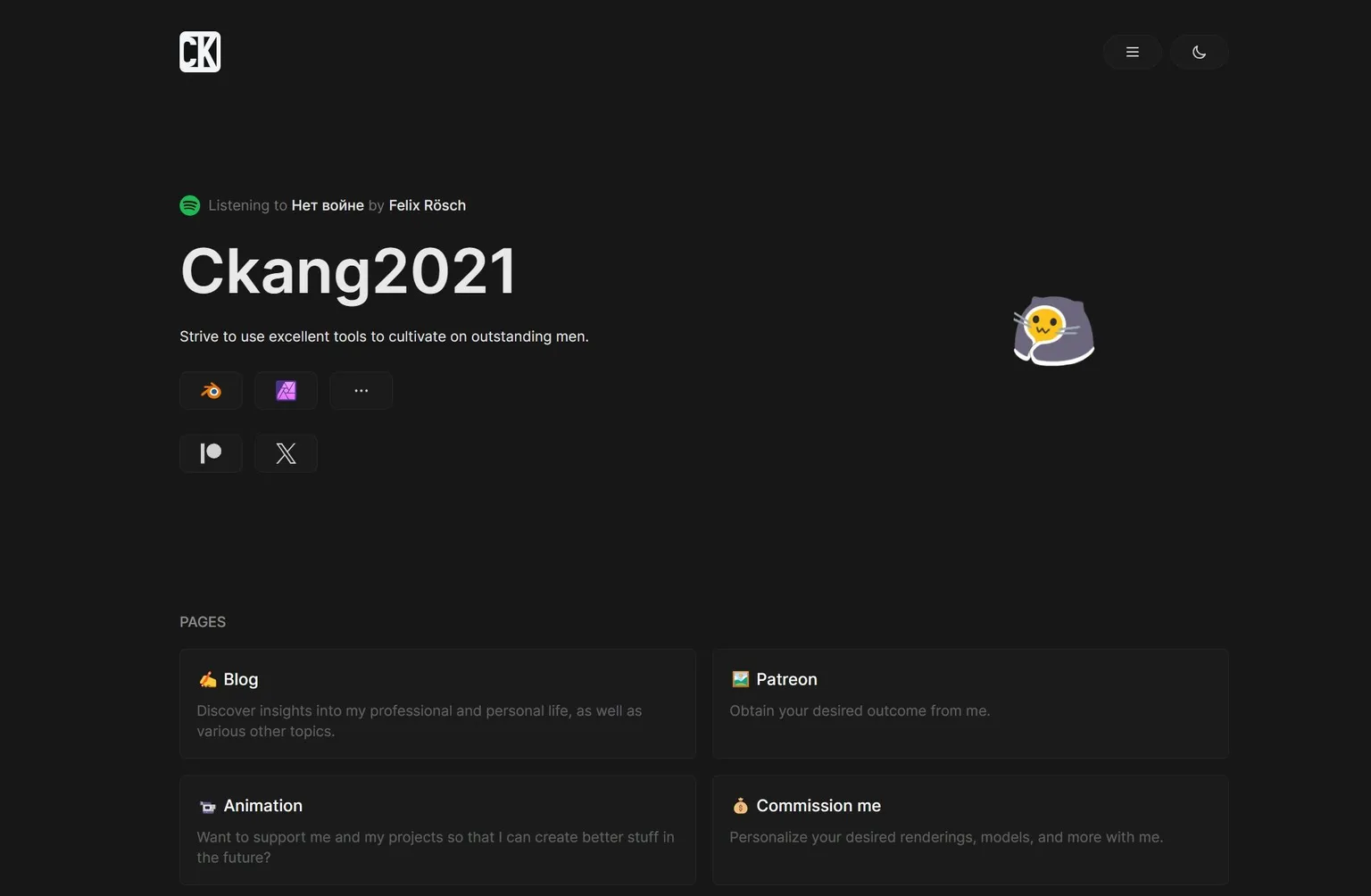The height and width of the screenshot is (896, 1371).
Task: Click 'Personalize your desired renderings' description
Action: pyautogui.click(x=946, y=837)
